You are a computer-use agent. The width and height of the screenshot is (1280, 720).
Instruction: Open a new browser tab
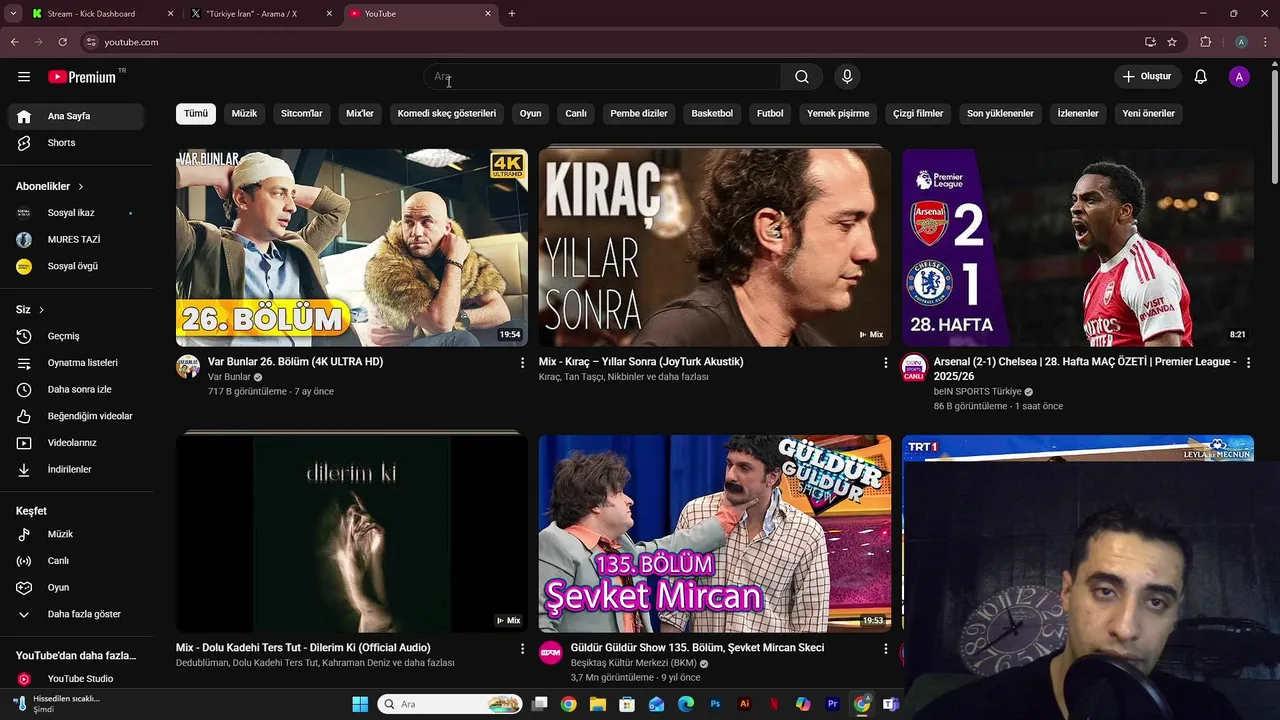(x=512, y=14)
